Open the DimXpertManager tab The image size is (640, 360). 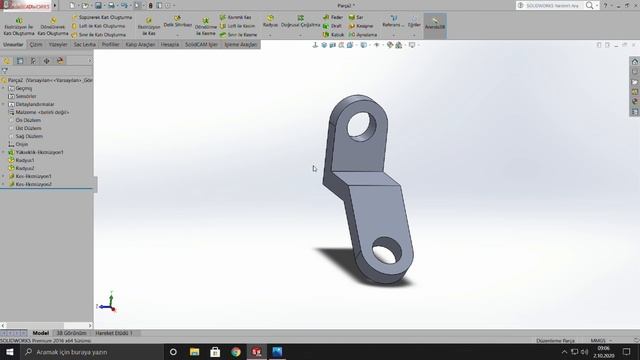click(47, 61)
